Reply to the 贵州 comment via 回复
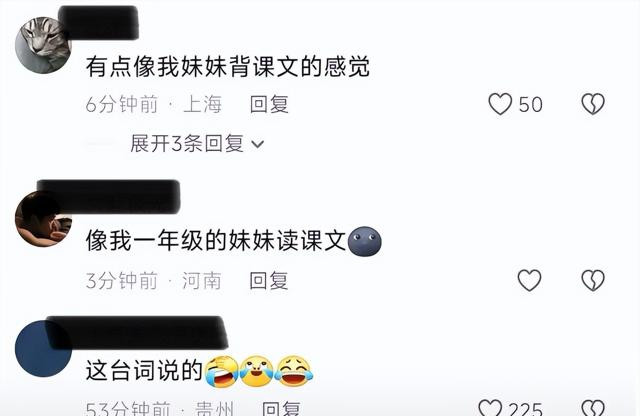This screenshot has width=640, height=416. coord(281,408)
